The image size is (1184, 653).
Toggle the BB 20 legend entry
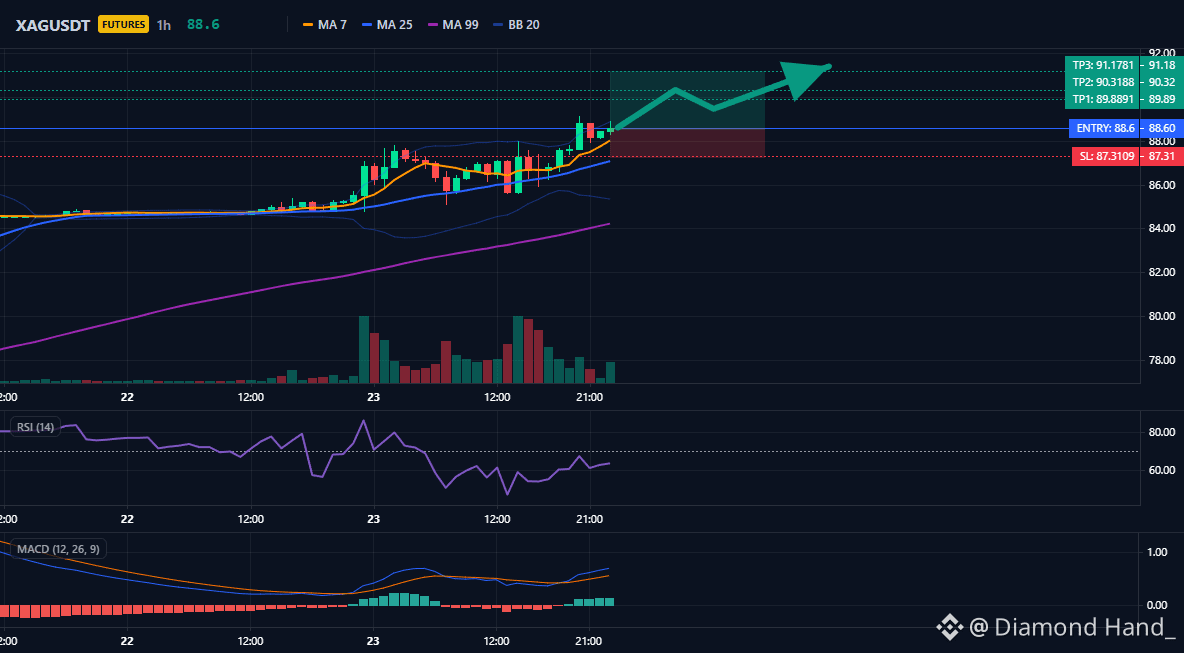coord(516,25)
